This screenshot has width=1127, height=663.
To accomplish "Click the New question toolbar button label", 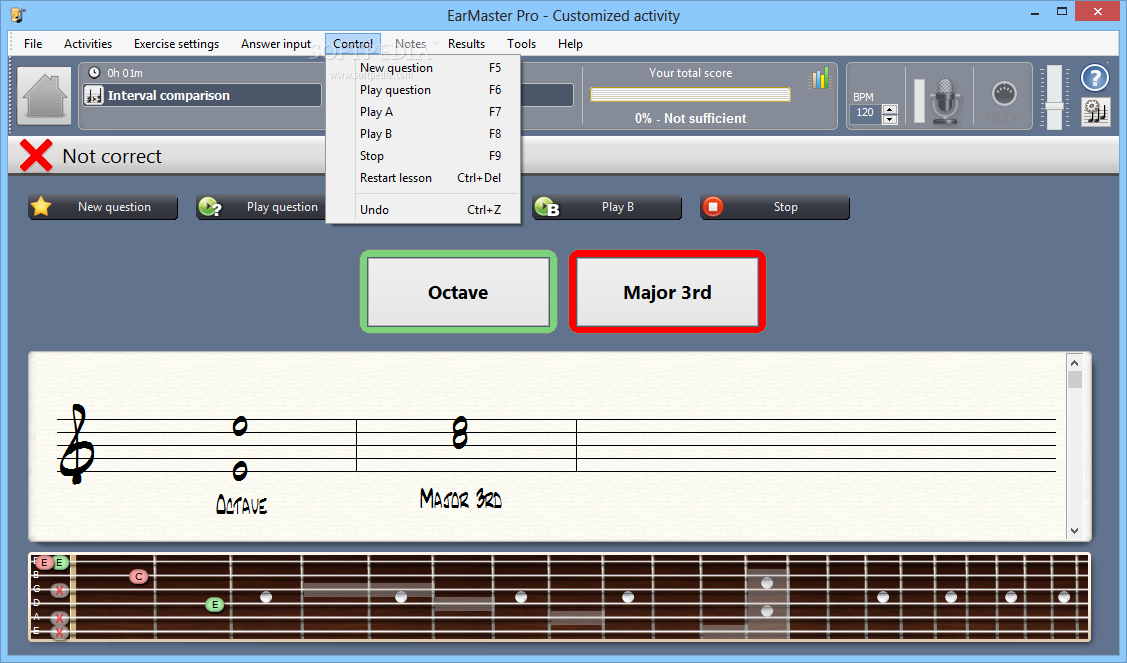I will click(114, 207).
